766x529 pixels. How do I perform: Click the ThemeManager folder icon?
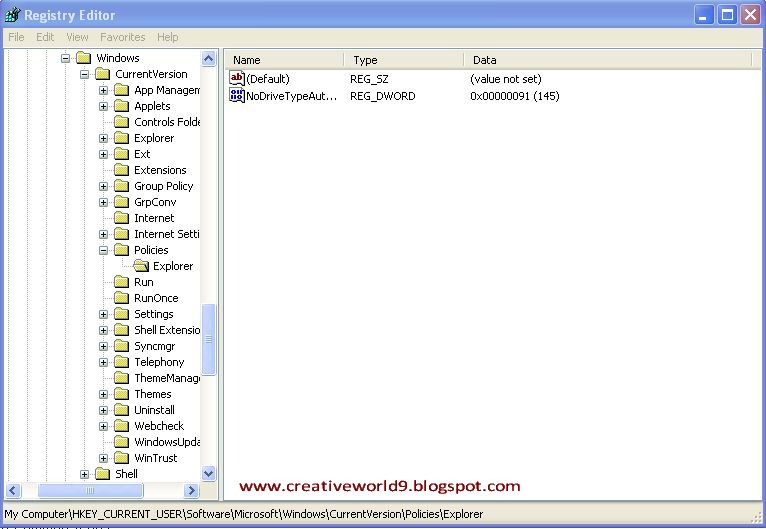point(122,378)
